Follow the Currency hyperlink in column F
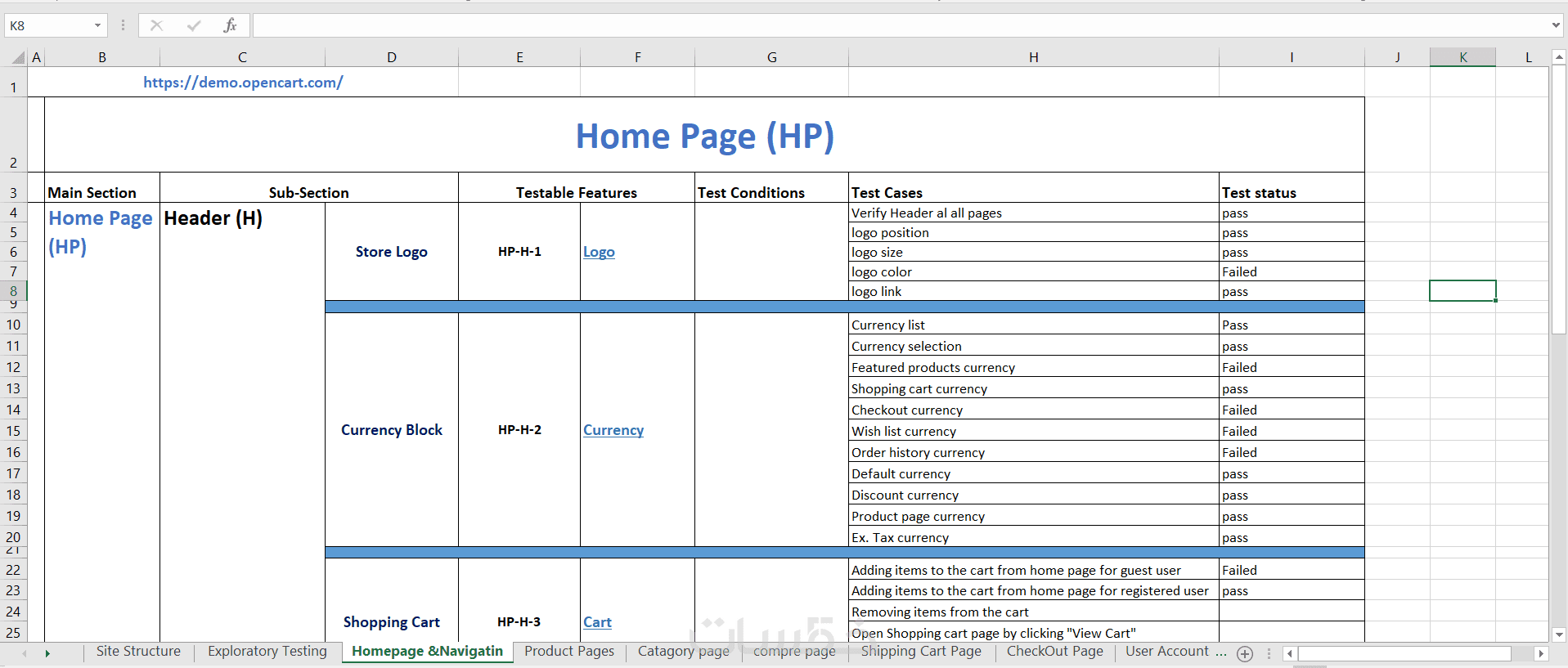 pos(613,430)
